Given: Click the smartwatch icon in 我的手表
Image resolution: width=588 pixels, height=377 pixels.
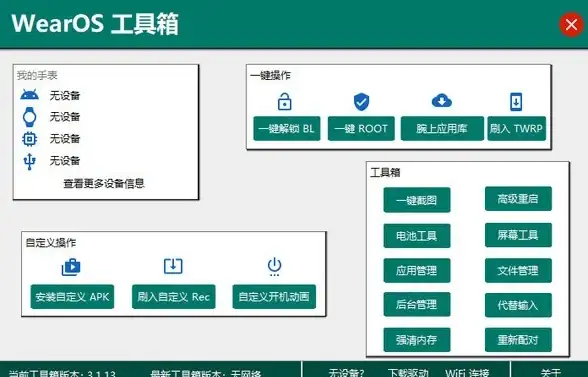Looking at the screenshot, I should click(29, 117).
